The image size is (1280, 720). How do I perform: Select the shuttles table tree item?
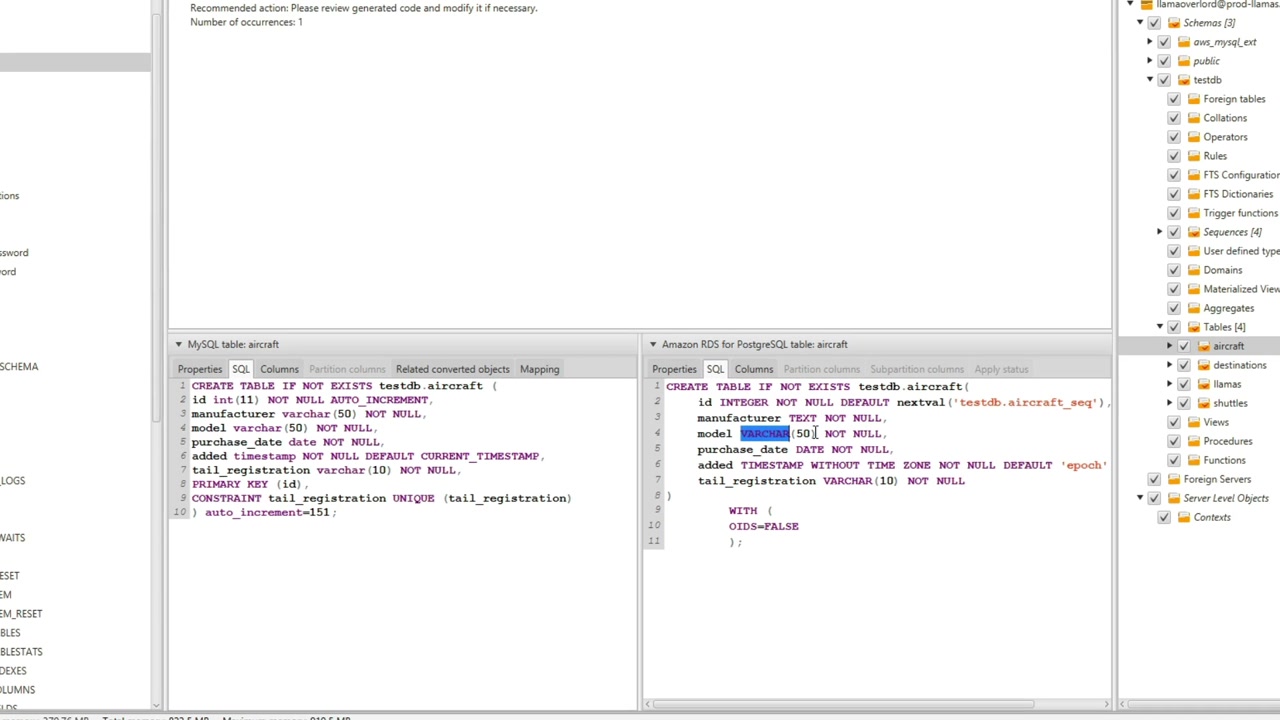point(1230,403)
